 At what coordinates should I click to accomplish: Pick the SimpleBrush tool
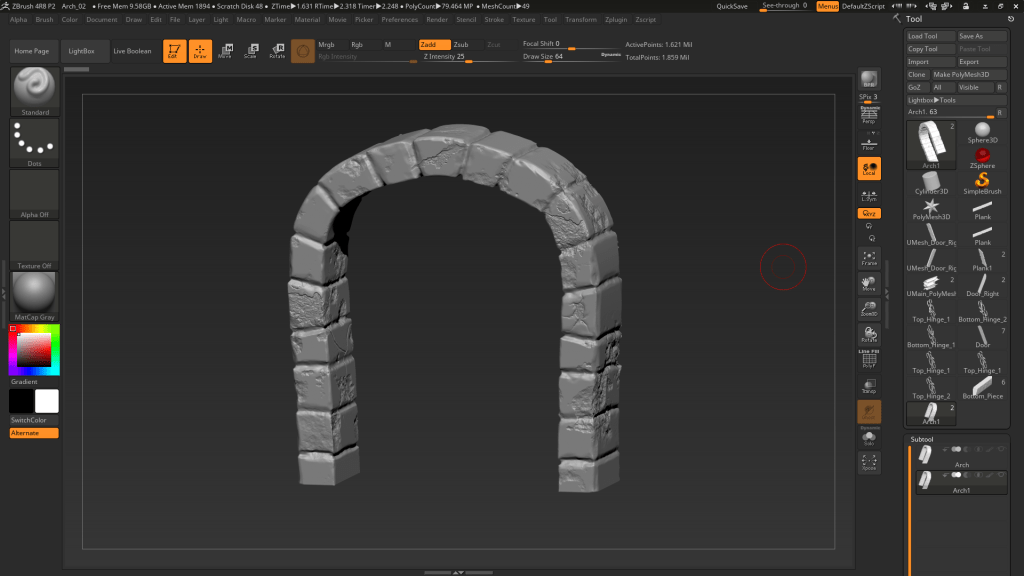pos(983,183)
